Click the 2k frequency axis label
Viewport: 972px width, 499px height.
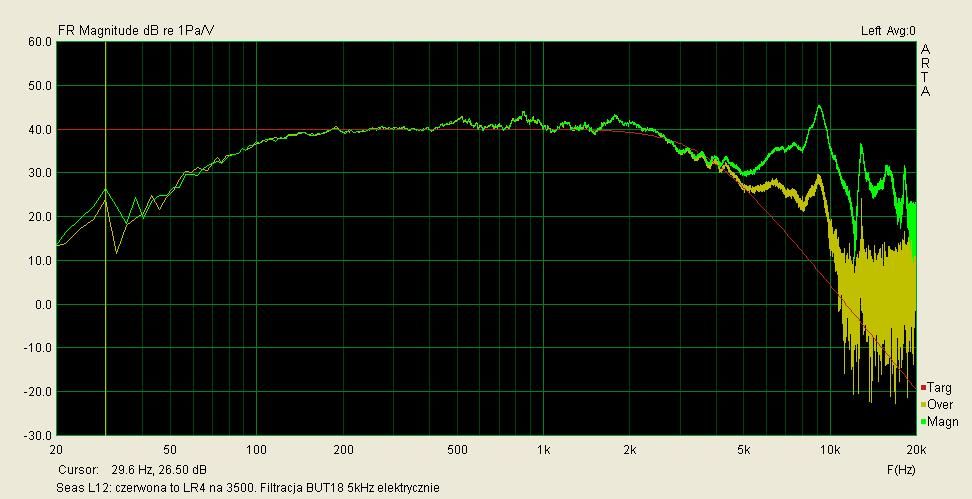pos(630,450)
